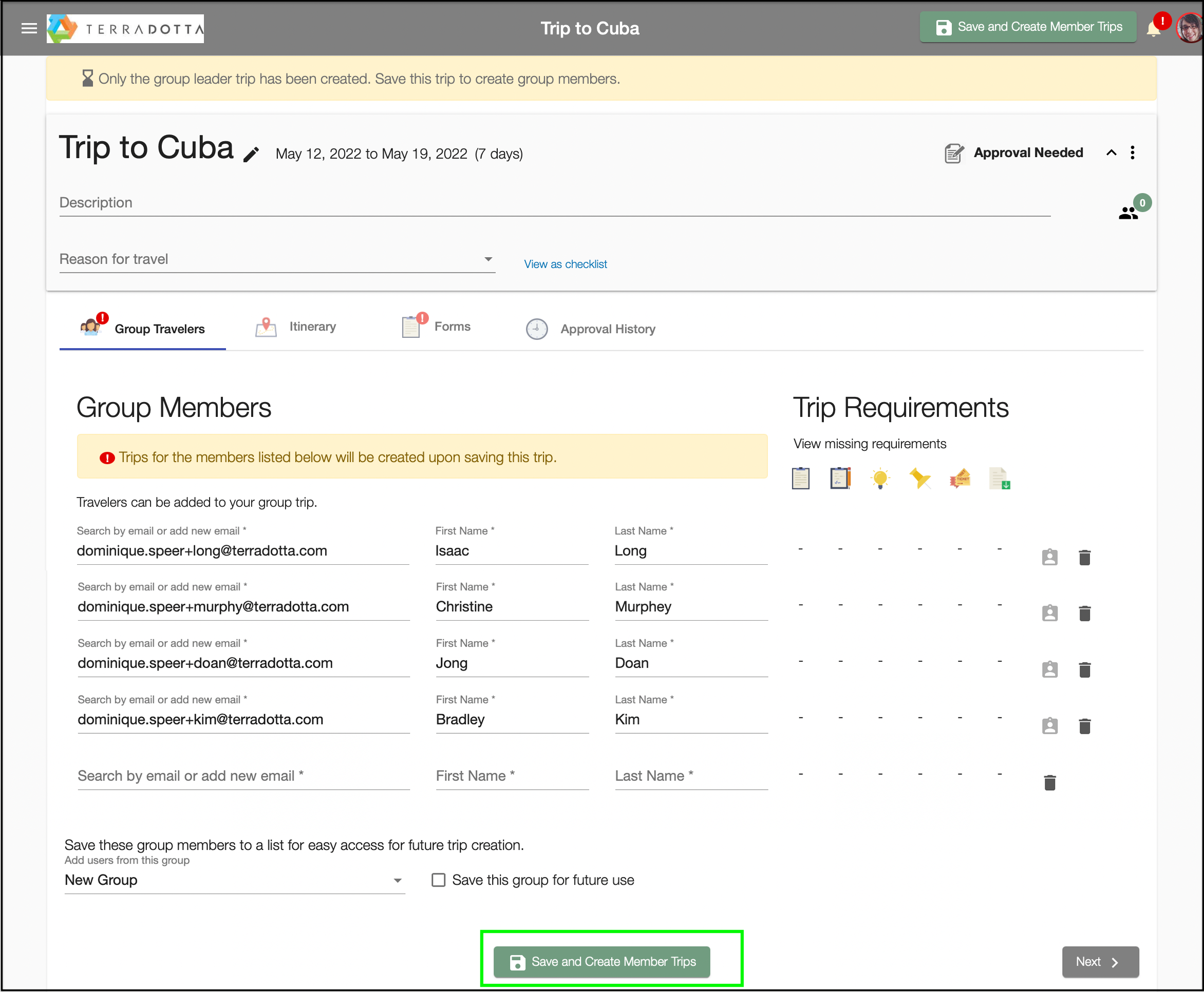
Task: Click the signed form requirement icon
Action: tap(840, 479)
